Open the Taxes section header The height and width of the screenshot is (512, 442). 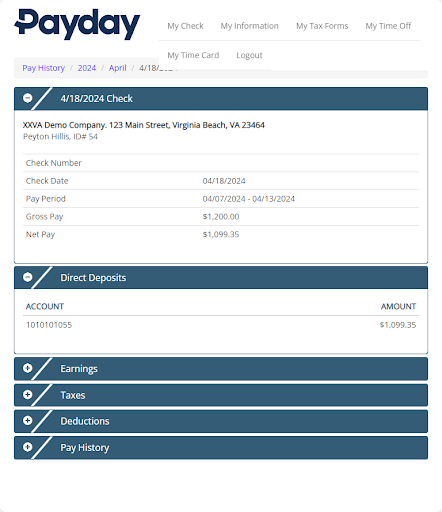coord(221,395)
